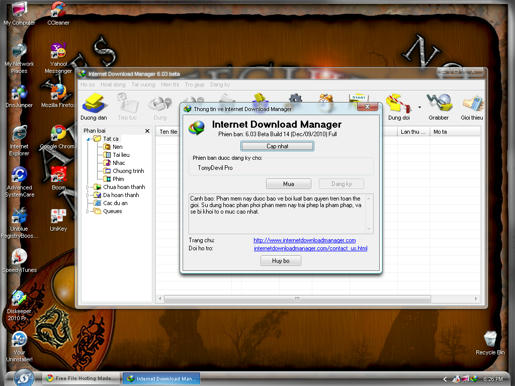The height and width of the screenshot is (386, 515).
Task: Open the Tai xuong menu
Action: click(x=143, y=85)
